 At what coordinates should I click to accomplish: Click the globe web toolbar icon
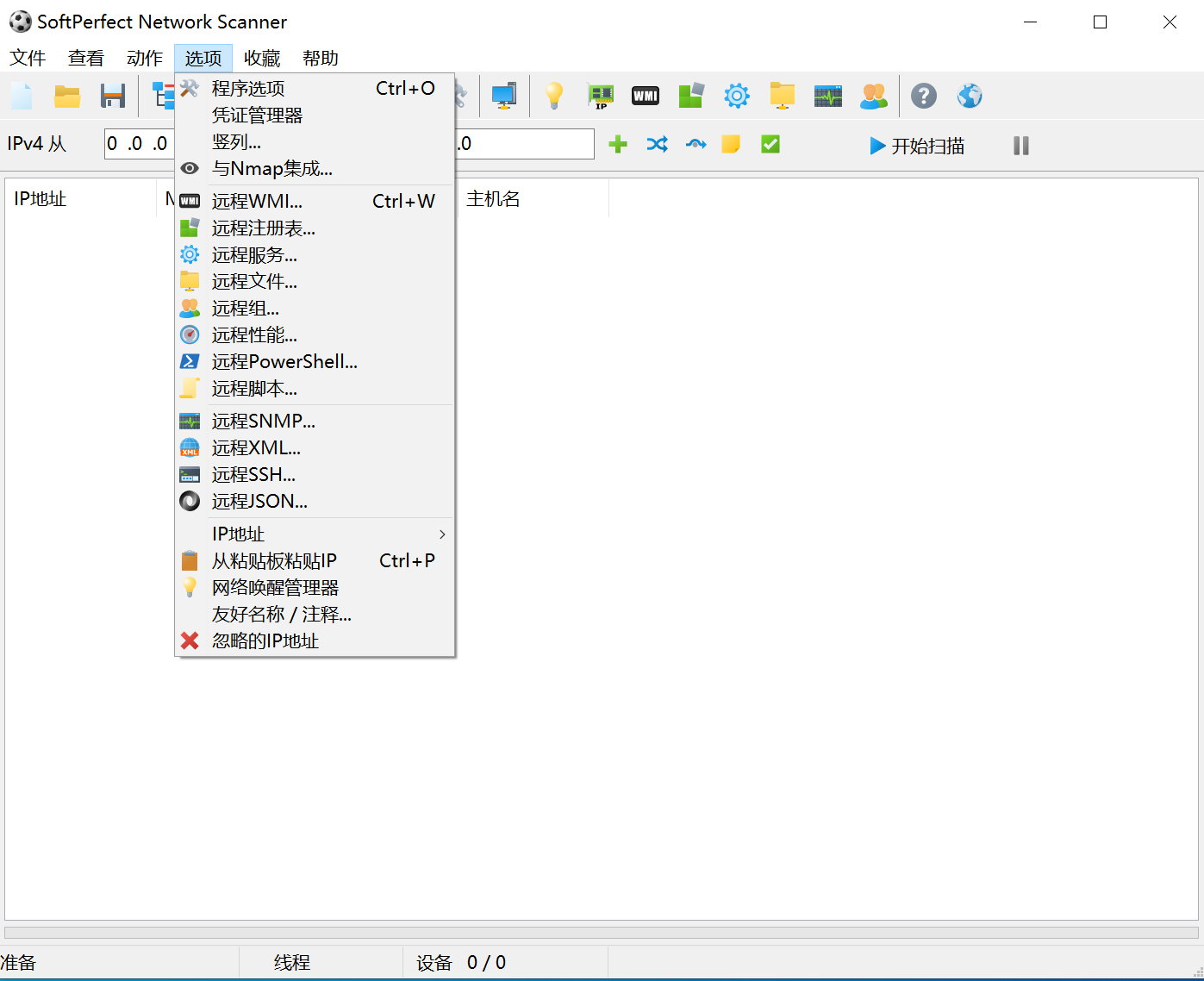[x=970, y=96]
